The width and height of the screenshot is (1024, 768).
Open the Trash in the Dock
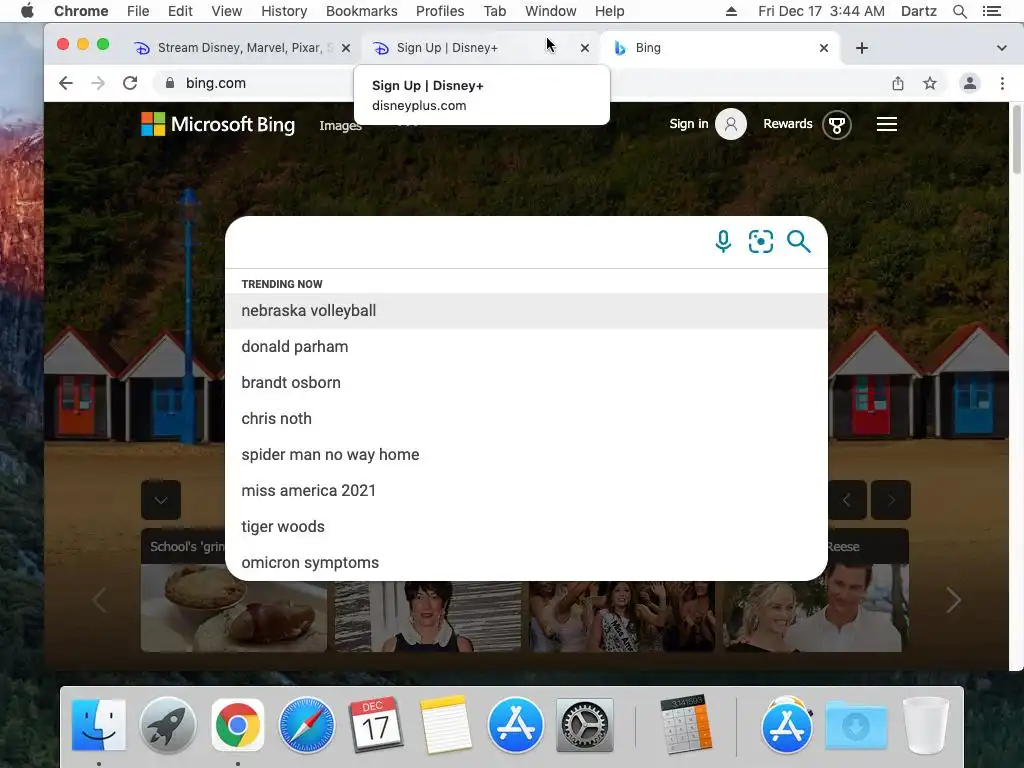pyautogui.click(x=925, y=725)
